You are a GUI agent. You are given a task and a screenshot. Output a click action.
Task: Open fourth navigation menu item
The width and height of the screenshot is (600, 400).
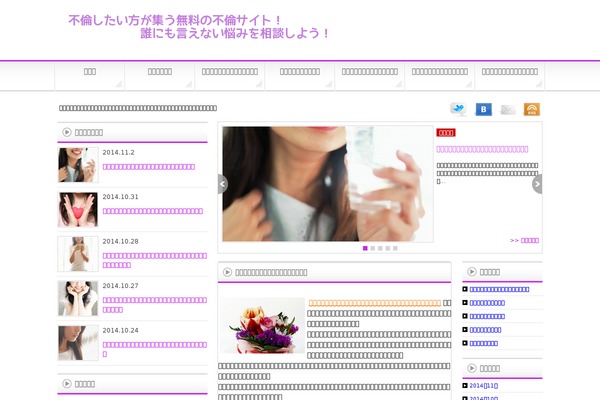pyautogui.click(x=300, y=76)
